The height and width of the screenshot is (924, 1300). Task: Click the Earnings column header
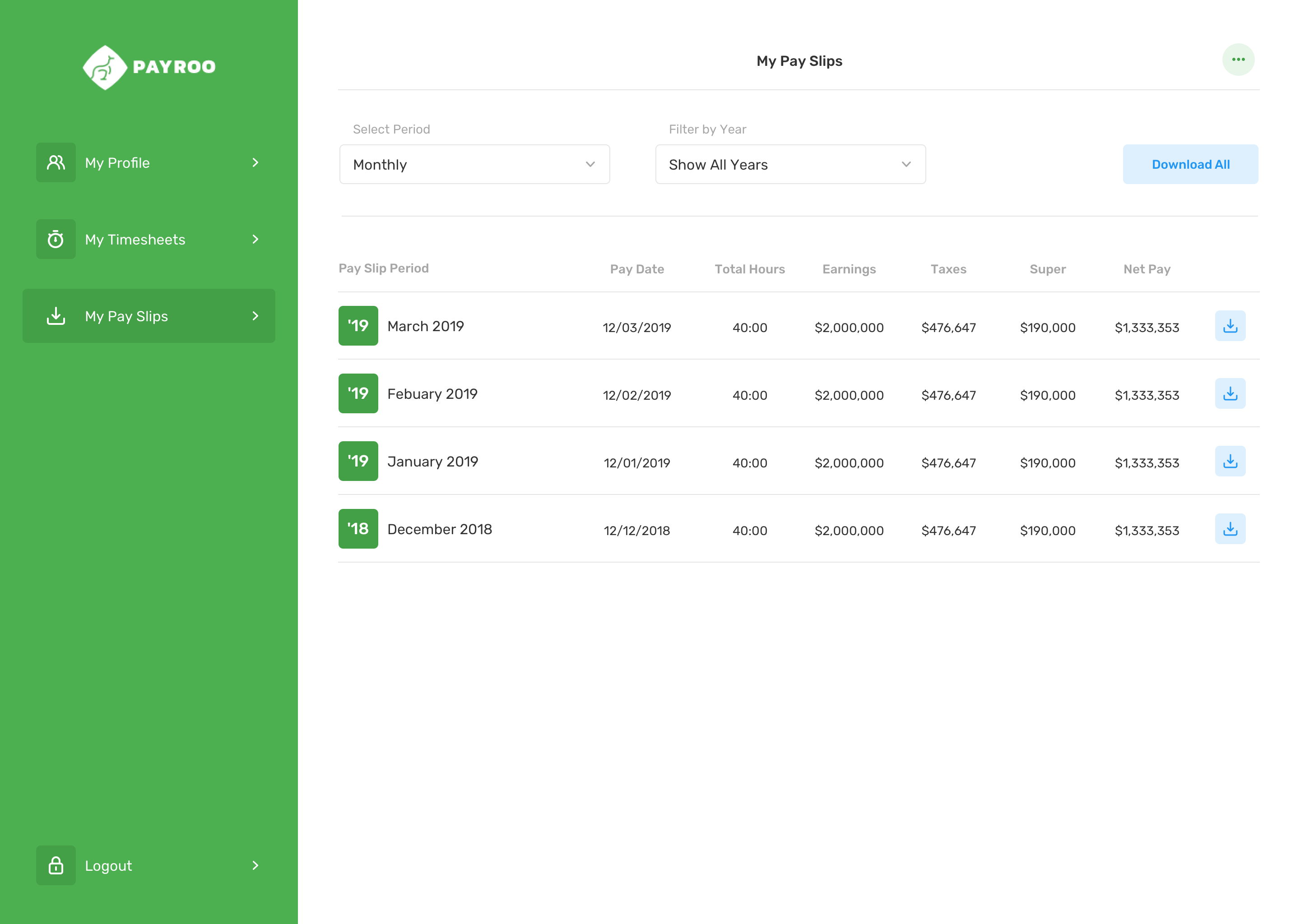pos(849,270)
